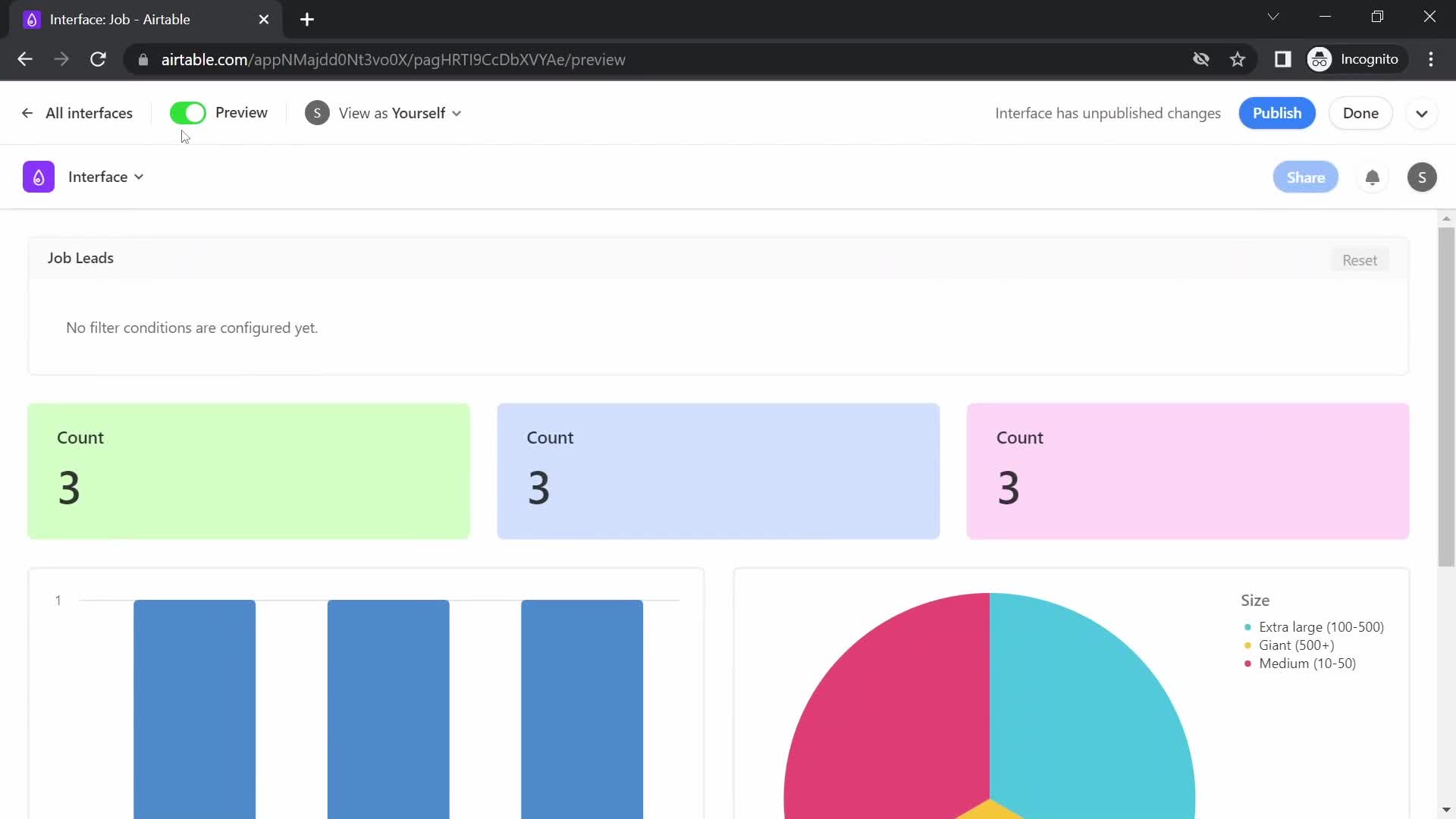Click the user avatar icon top right

coord(1422,177)
